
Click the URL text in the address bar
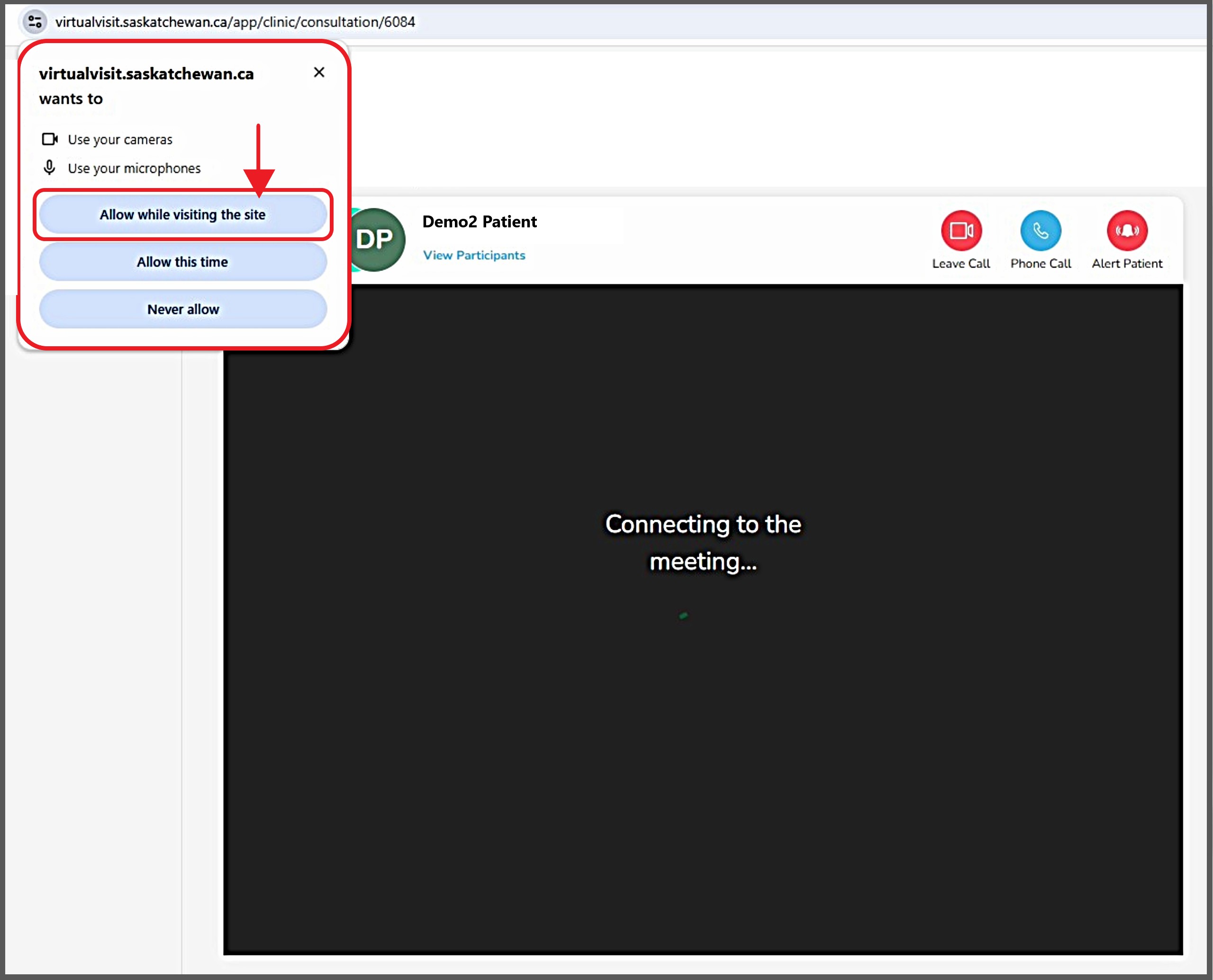click(x=235, y=22)
